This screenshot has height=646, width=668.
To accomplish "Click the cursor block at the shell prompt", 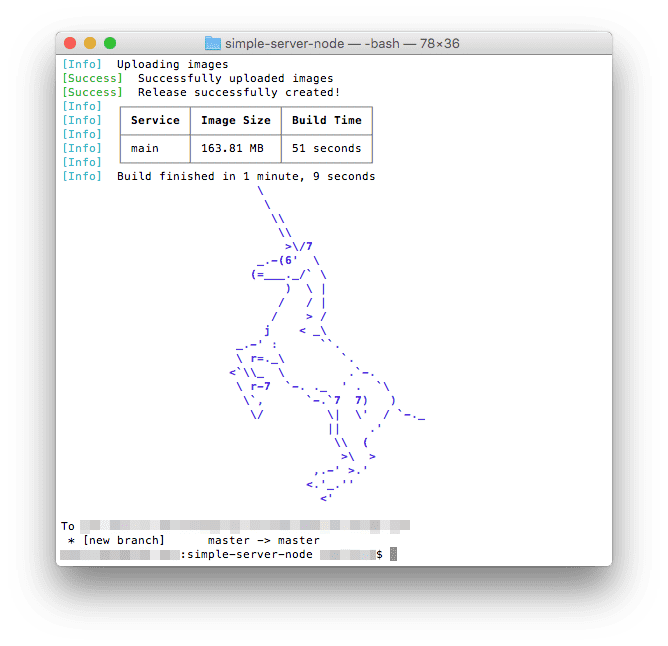I will 393,554.
